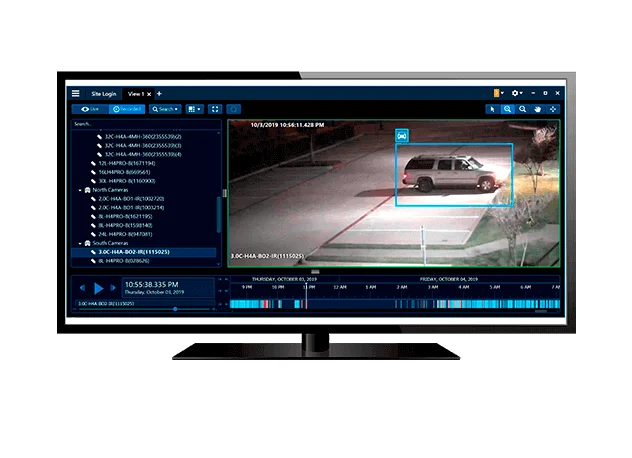Switch to the Site Login tab

tap(104, 94)
